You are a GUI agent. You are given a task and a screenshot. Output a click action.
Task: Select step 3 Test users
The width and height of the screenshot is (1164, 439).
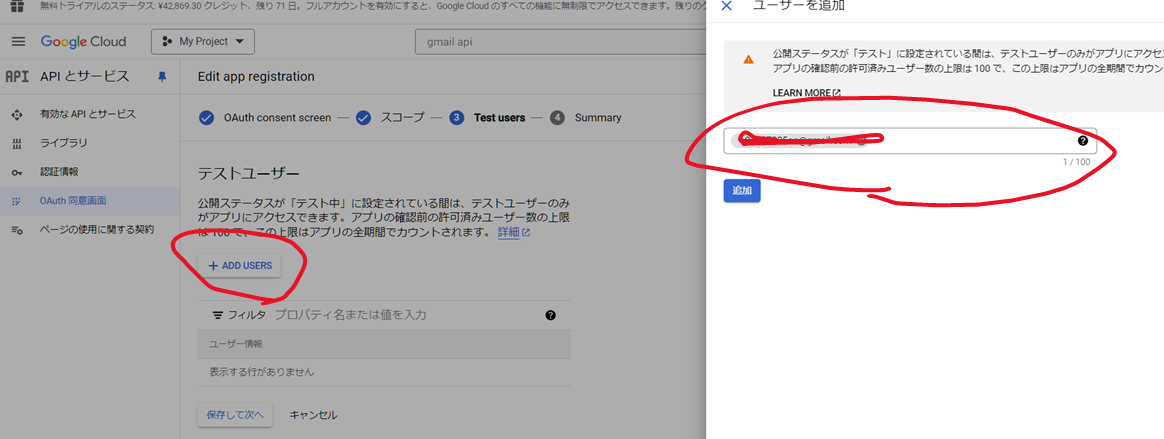[x=500, y=117]
